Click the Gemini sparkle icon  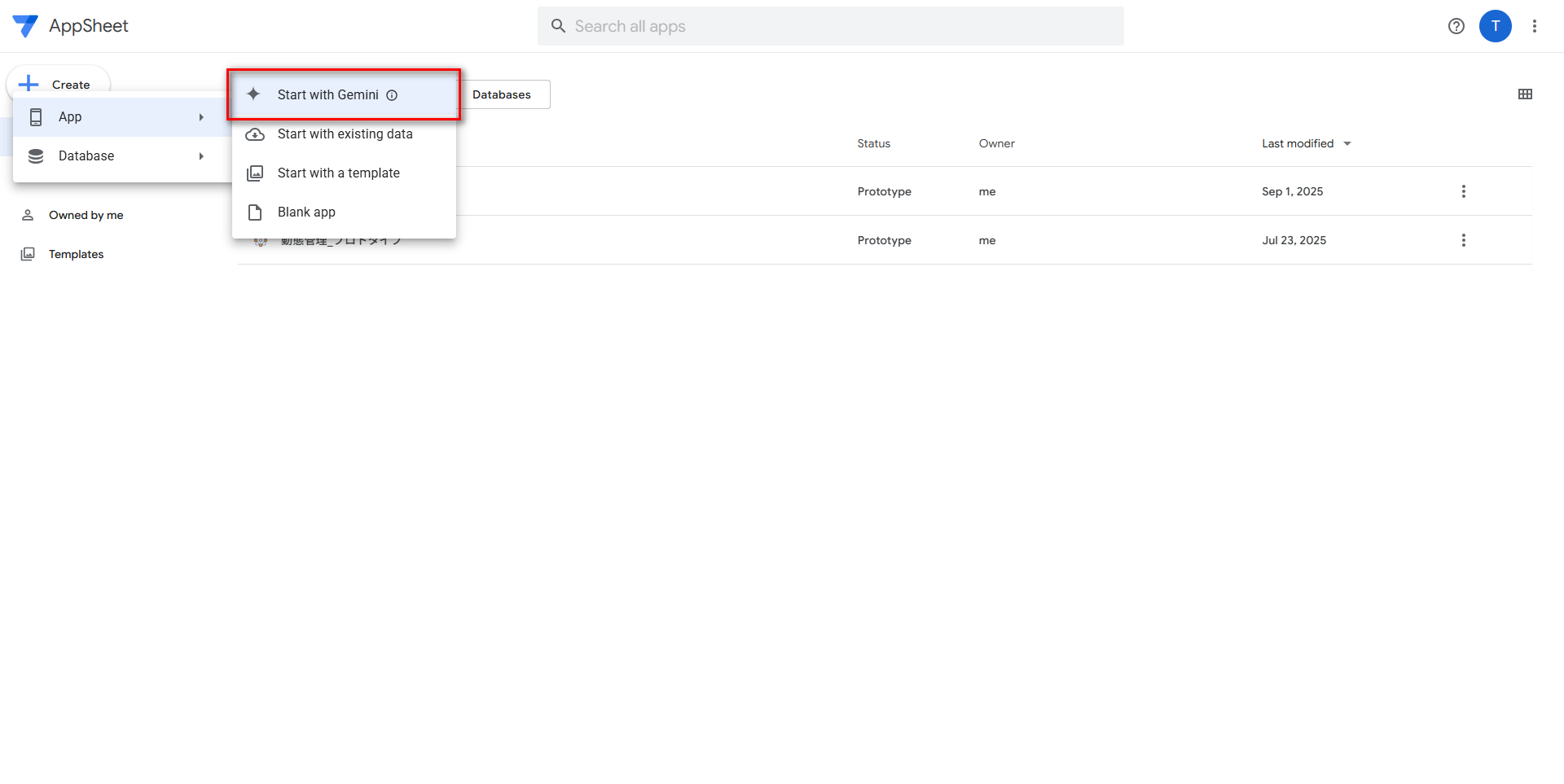[x=254, y=94]
